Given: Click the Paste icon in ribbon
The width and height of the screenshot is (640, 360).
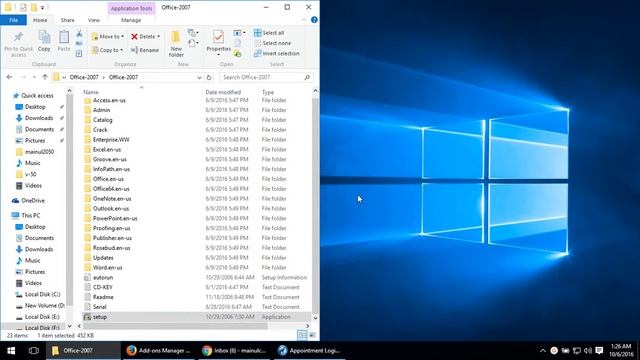Looking at the screenshot, I should (64, 37).
